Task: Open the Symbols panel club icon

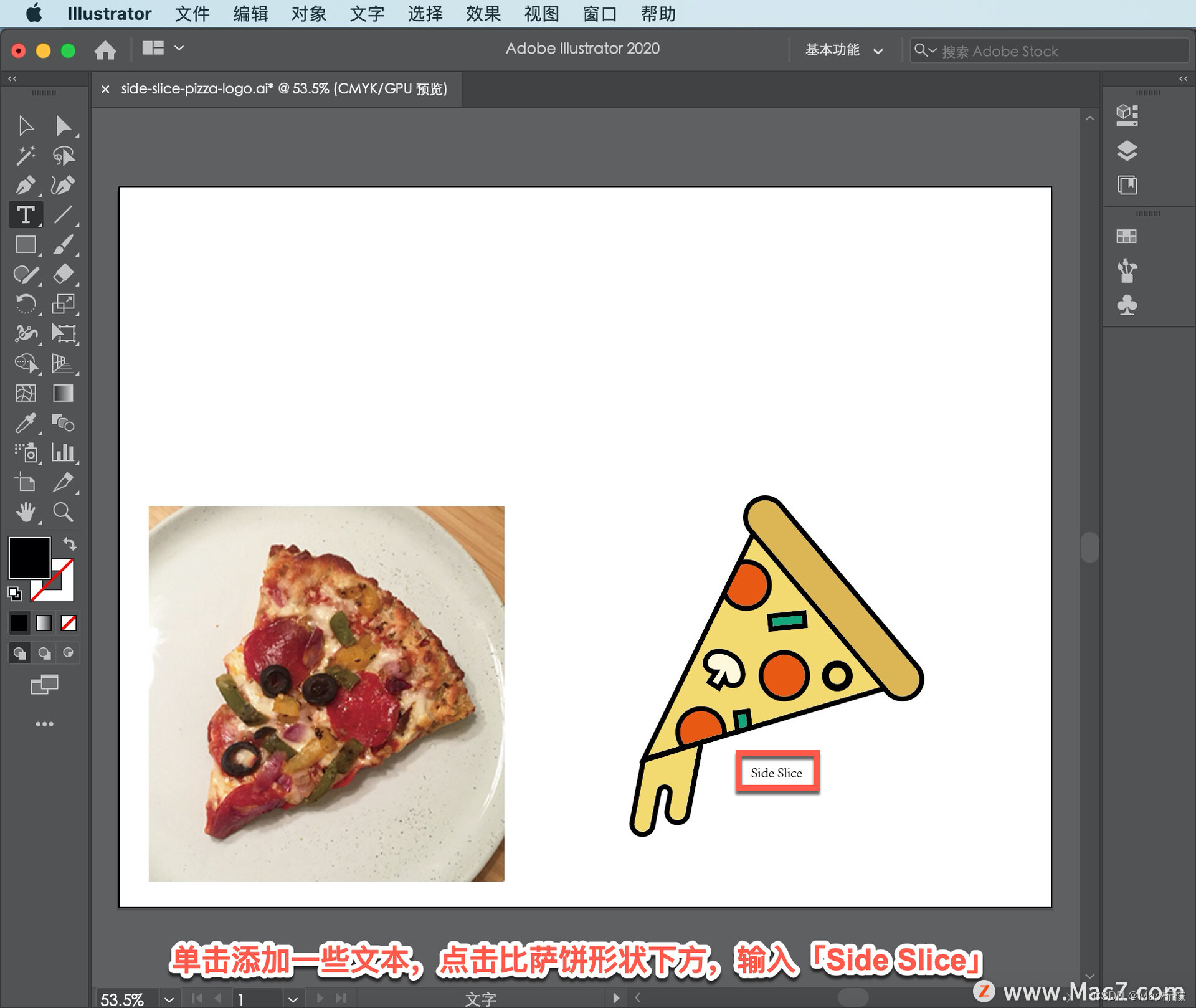Action: [x=1126, y=305]
